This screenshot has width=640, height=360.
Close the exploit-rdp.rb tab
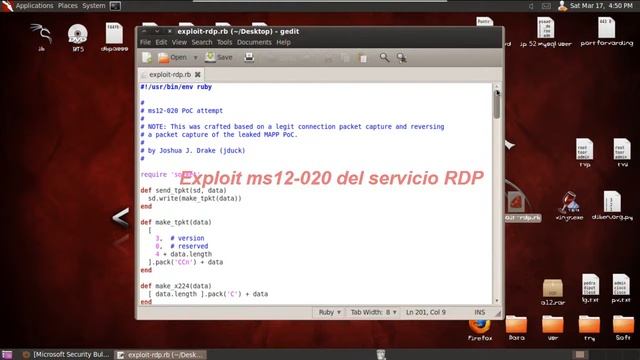pyautogui.click(x=198, y=75)
